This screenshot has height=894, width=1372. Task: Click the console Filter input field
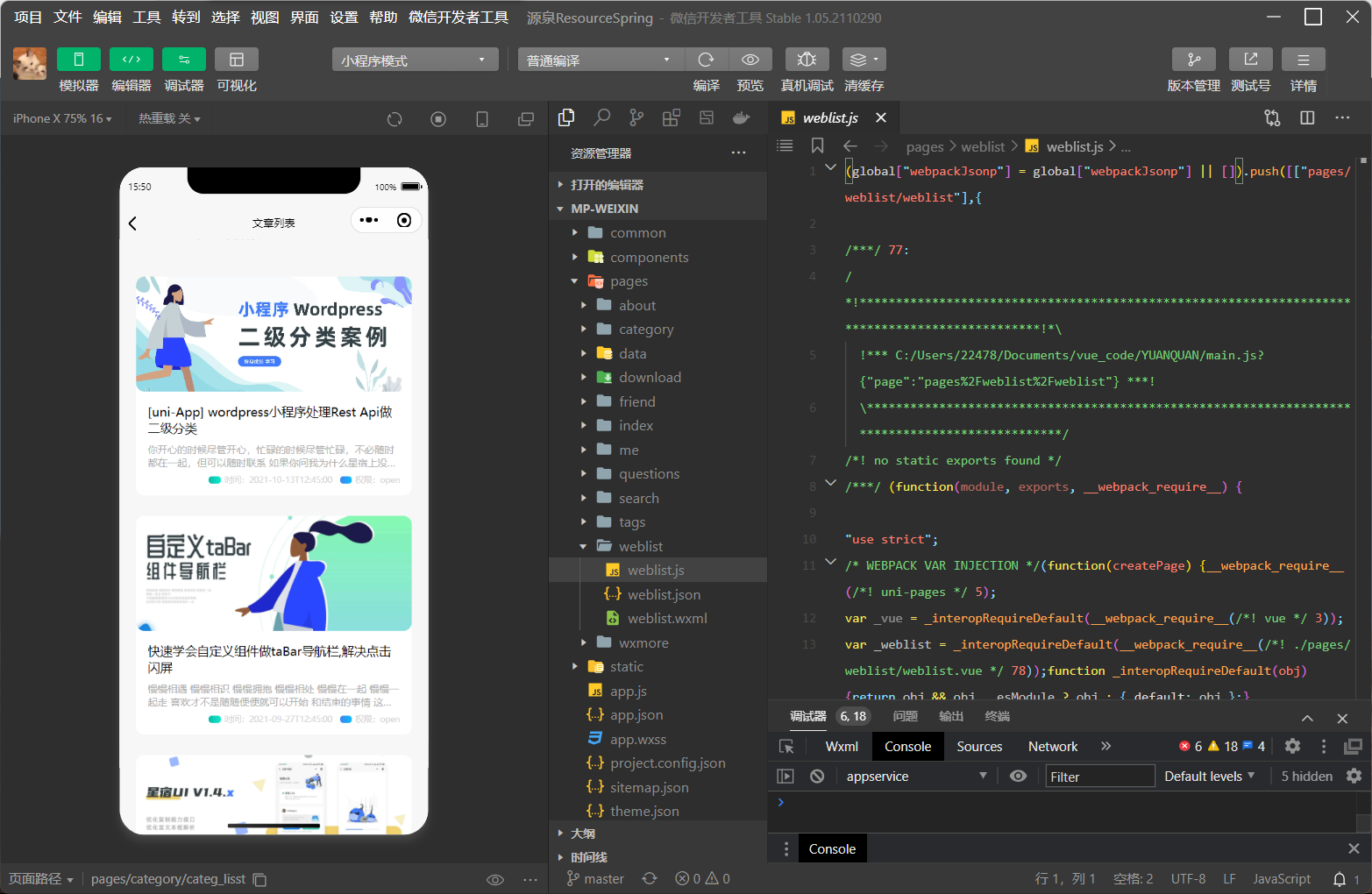coord(1099,777)
